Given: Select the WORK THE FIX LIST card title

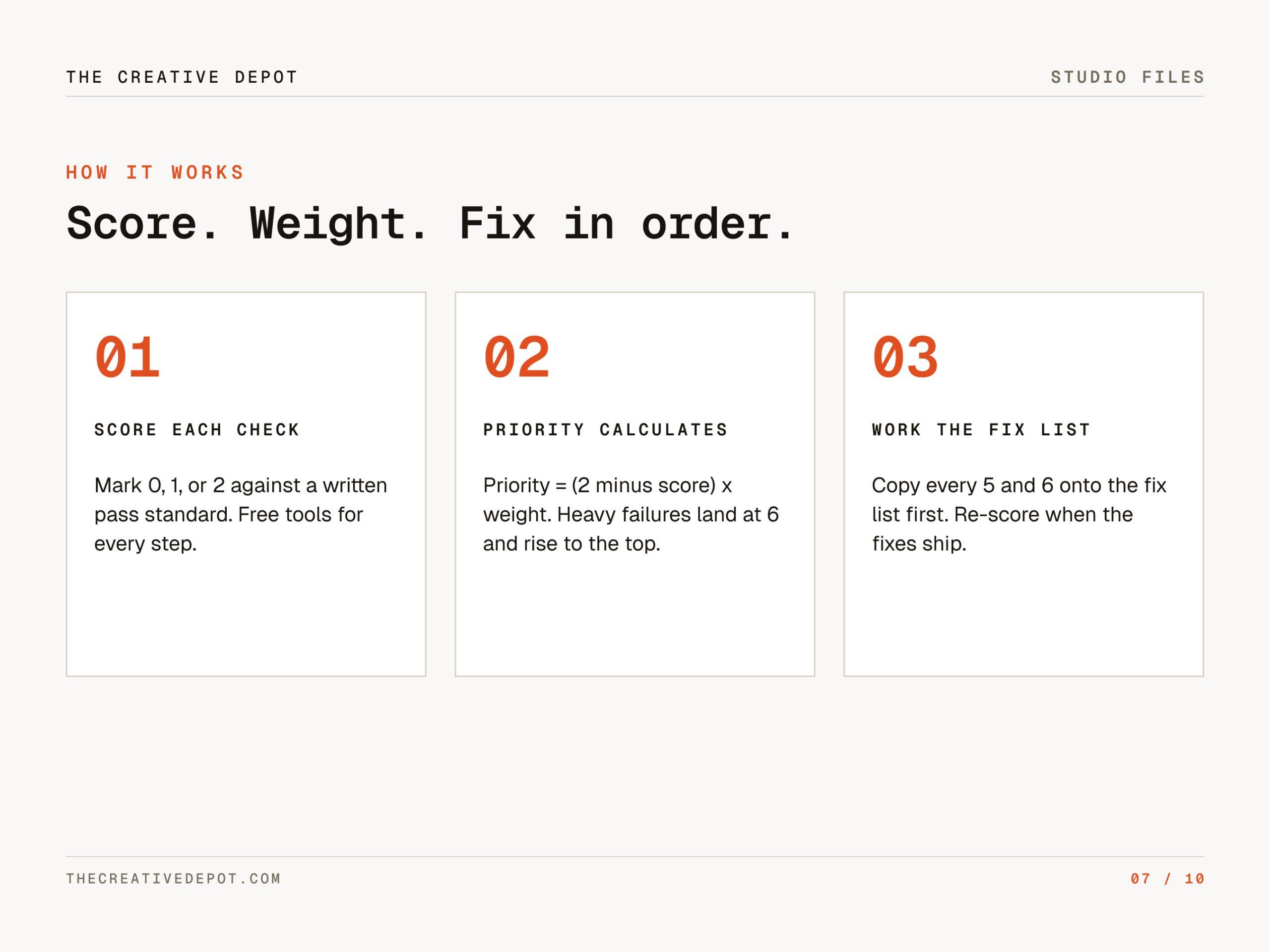Looking at the screenshot, I should (981, 430).
